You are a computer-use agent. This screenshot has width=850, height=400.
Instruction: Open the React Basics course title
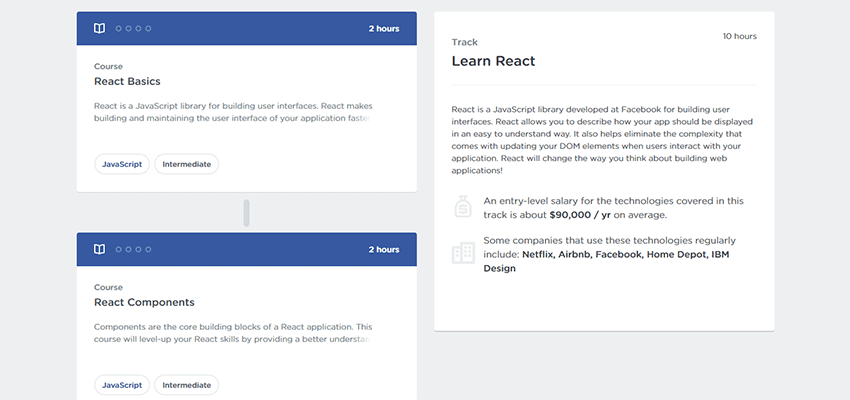click(127, 82)
